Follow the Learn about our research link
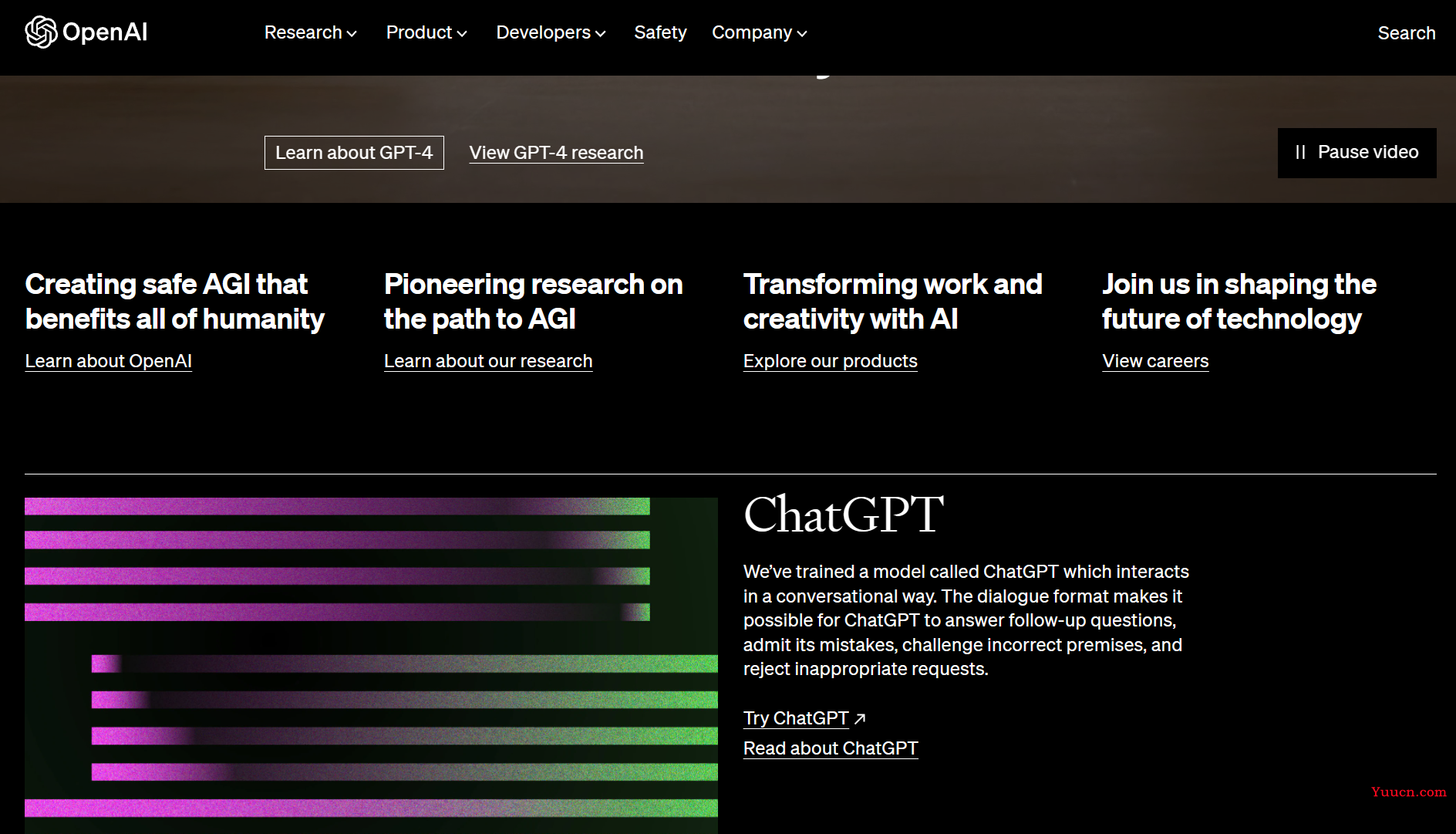Screen dimensions: 1456x834 [488, 361]
